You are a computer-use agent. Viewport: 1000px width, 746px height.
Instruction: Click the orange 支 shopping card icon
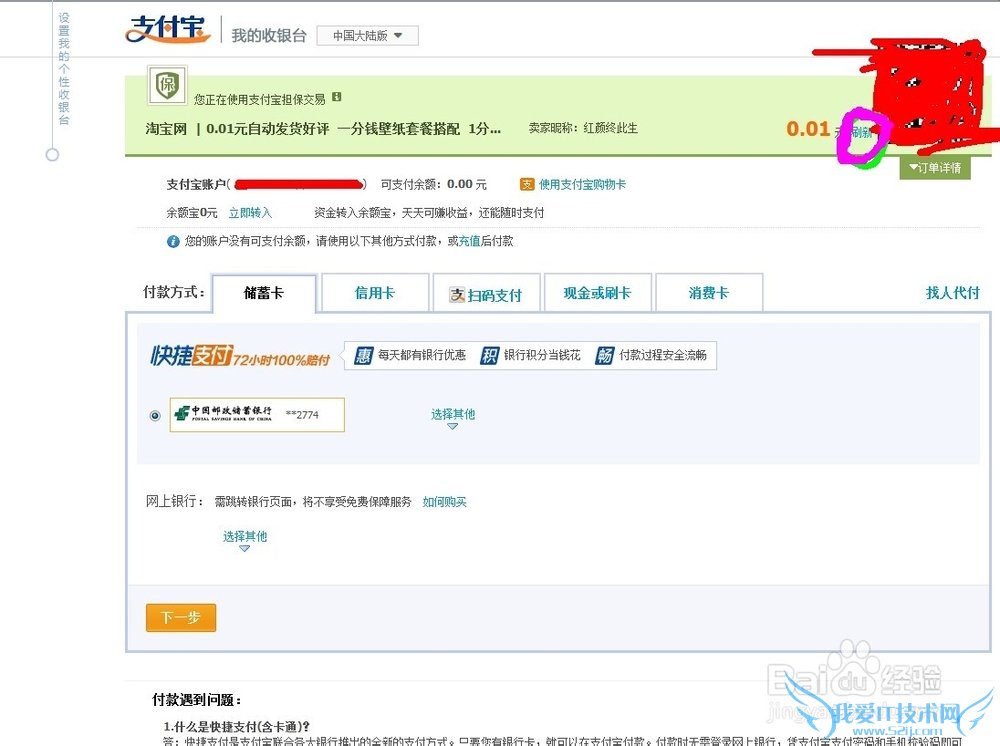point(527,185)
